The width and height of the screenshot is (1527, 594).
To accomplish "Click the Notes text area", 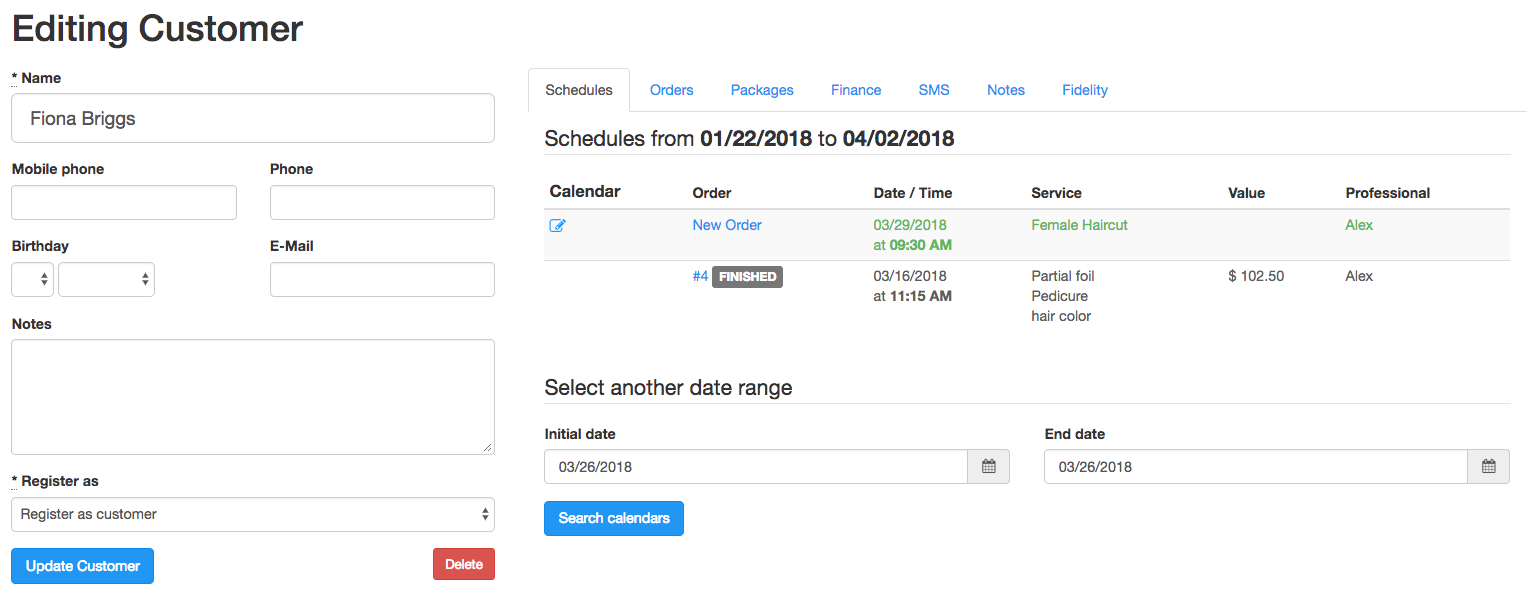I will point(253,397).
